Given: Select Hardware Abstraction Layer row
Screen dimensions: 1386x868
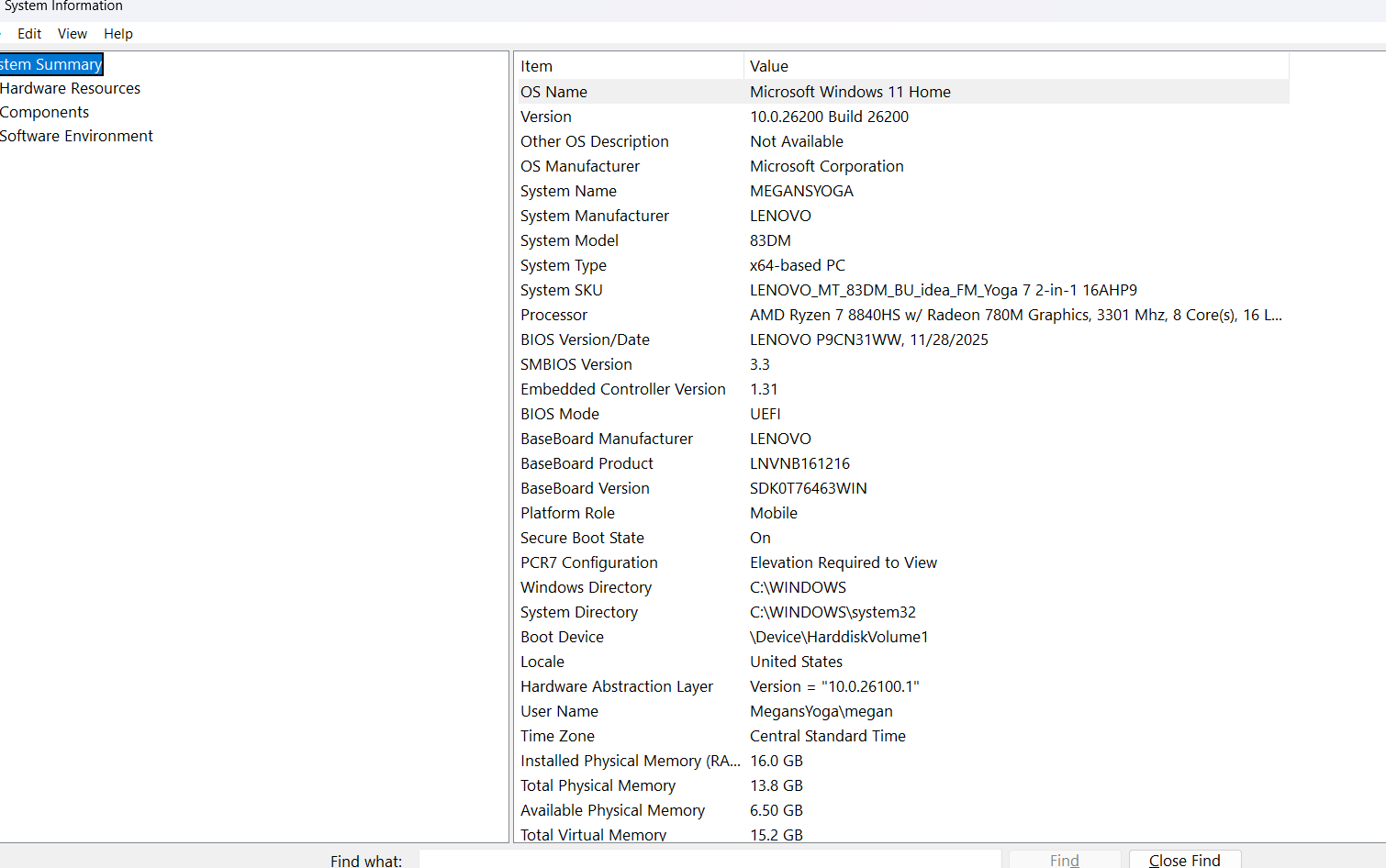Looking at the screenshot, I should tap(616, 686).
